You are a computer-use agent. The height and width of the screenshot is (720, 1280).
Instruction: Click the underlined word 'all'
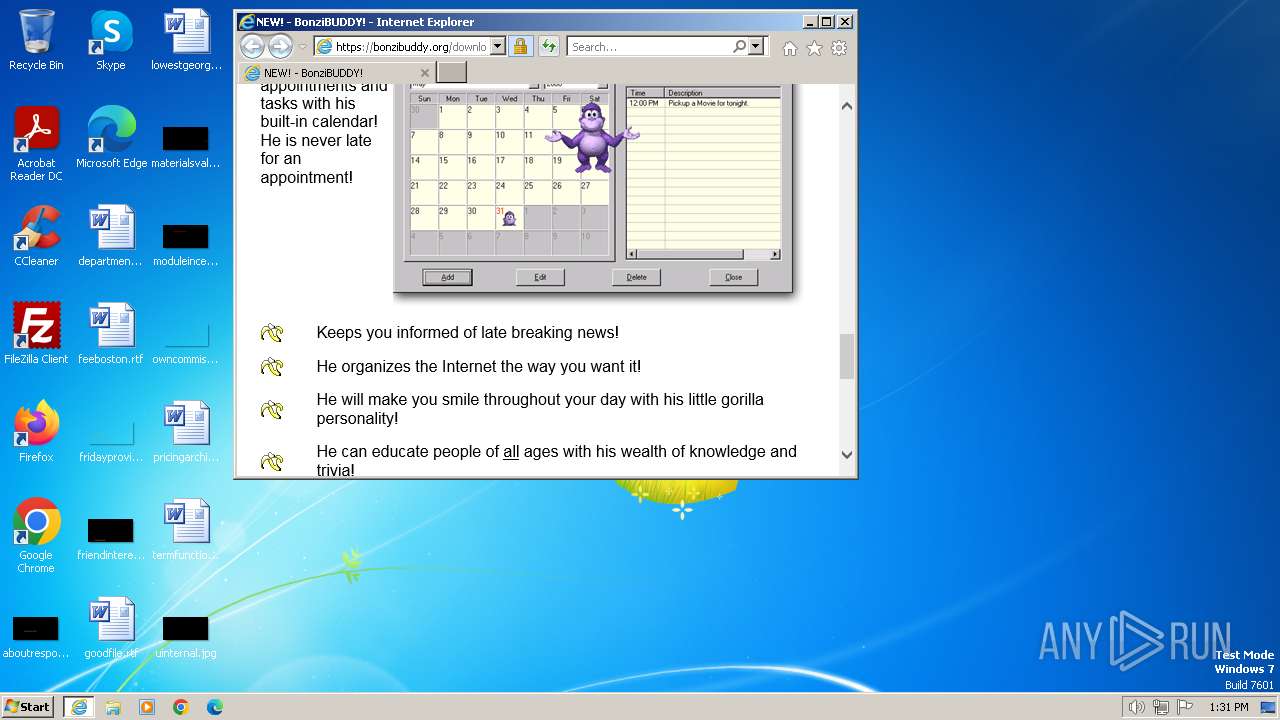(511, 452)
